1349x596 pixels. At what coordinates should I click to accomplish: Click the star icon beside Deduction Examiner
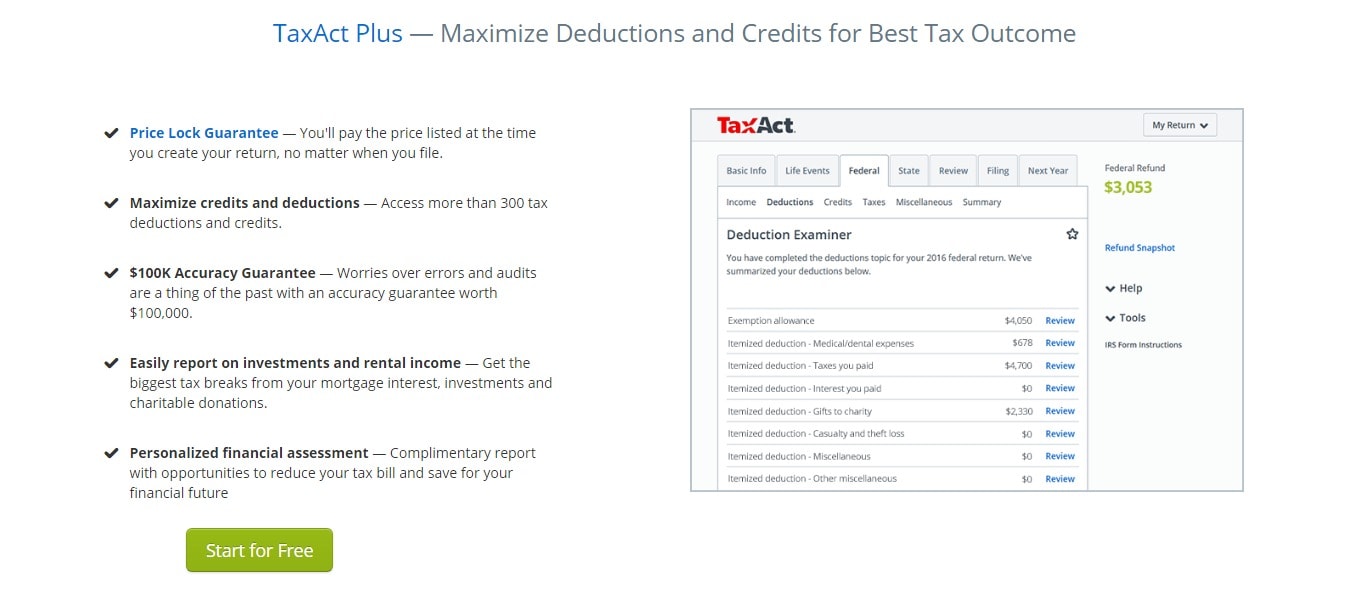[x=1072, y=234]
